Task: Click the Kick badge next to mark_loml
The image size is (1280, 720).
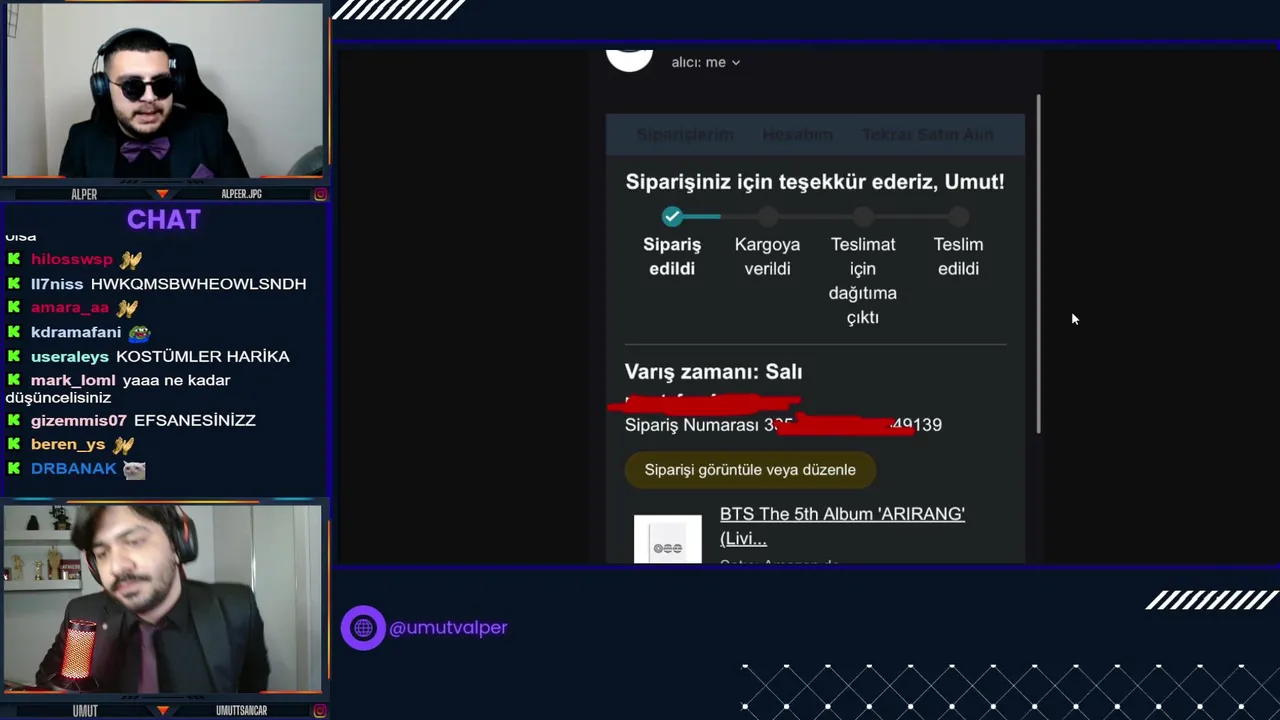Action: [x=14, y=380]
